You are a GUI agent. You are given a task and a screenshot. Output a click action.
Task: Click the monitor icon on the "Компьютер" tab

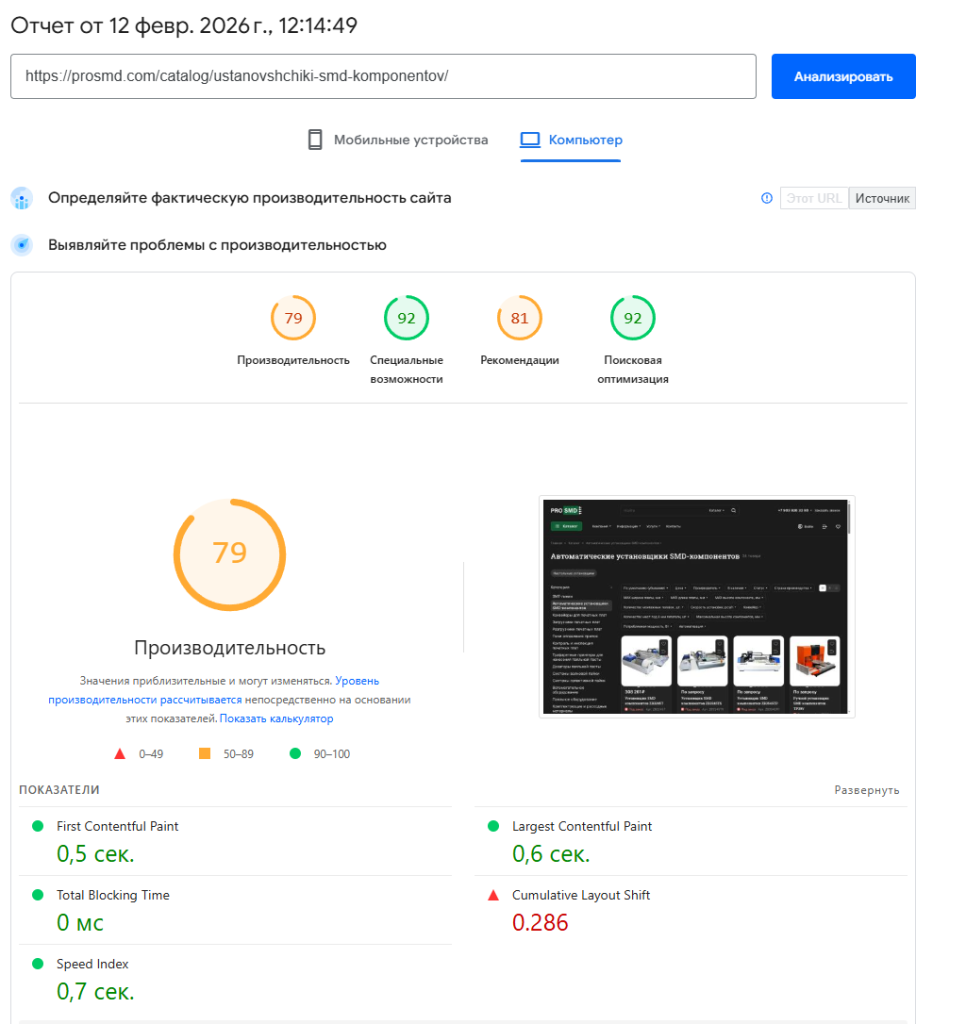click(x=529, y=140)
